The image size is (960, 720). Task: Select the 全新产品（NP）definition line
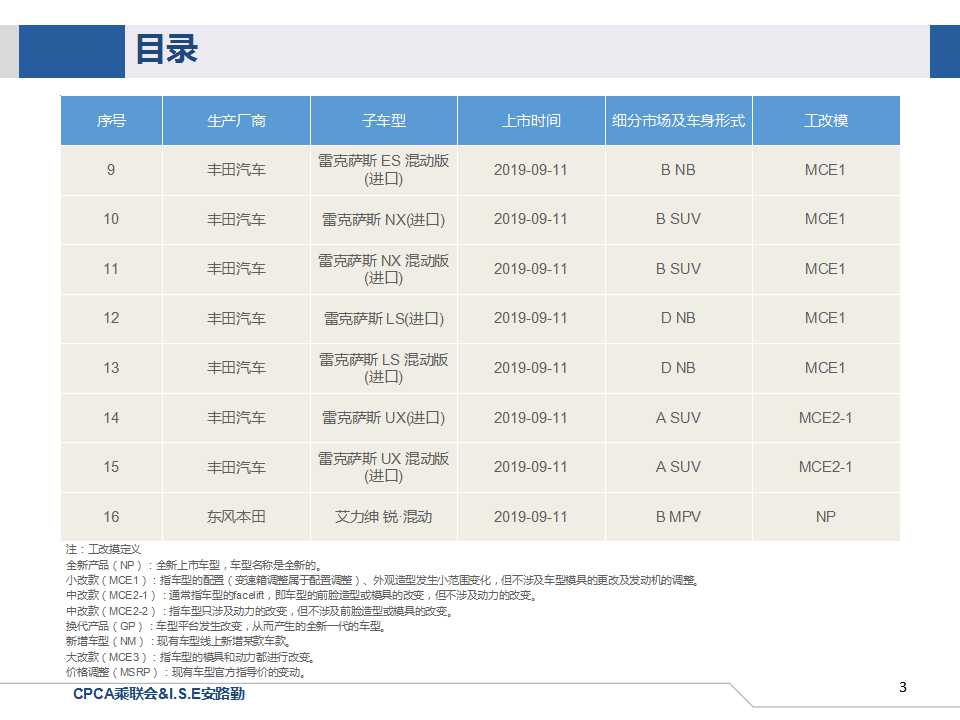194,564
